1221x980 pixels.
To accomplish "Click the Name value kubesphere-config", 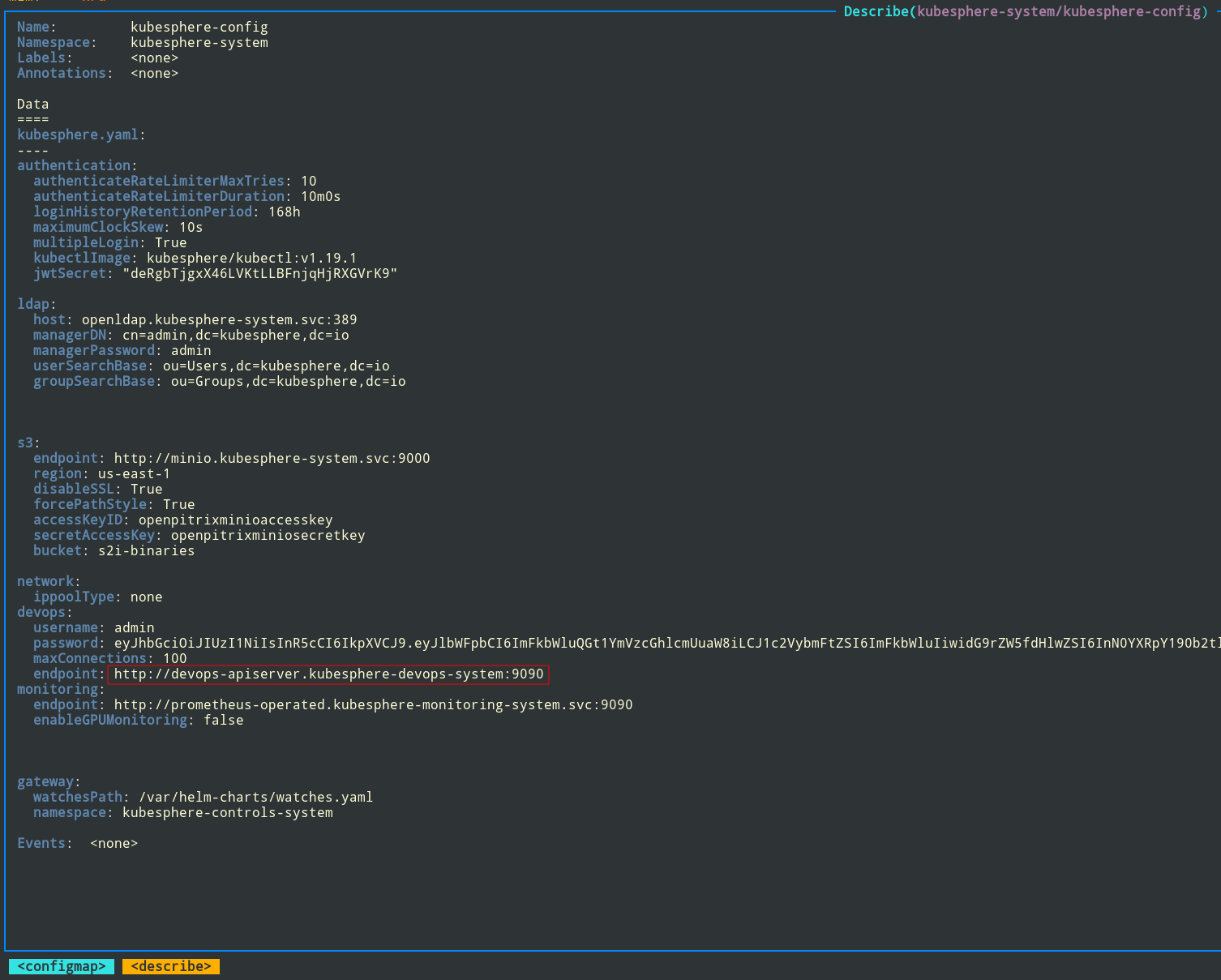I will 199,27.
